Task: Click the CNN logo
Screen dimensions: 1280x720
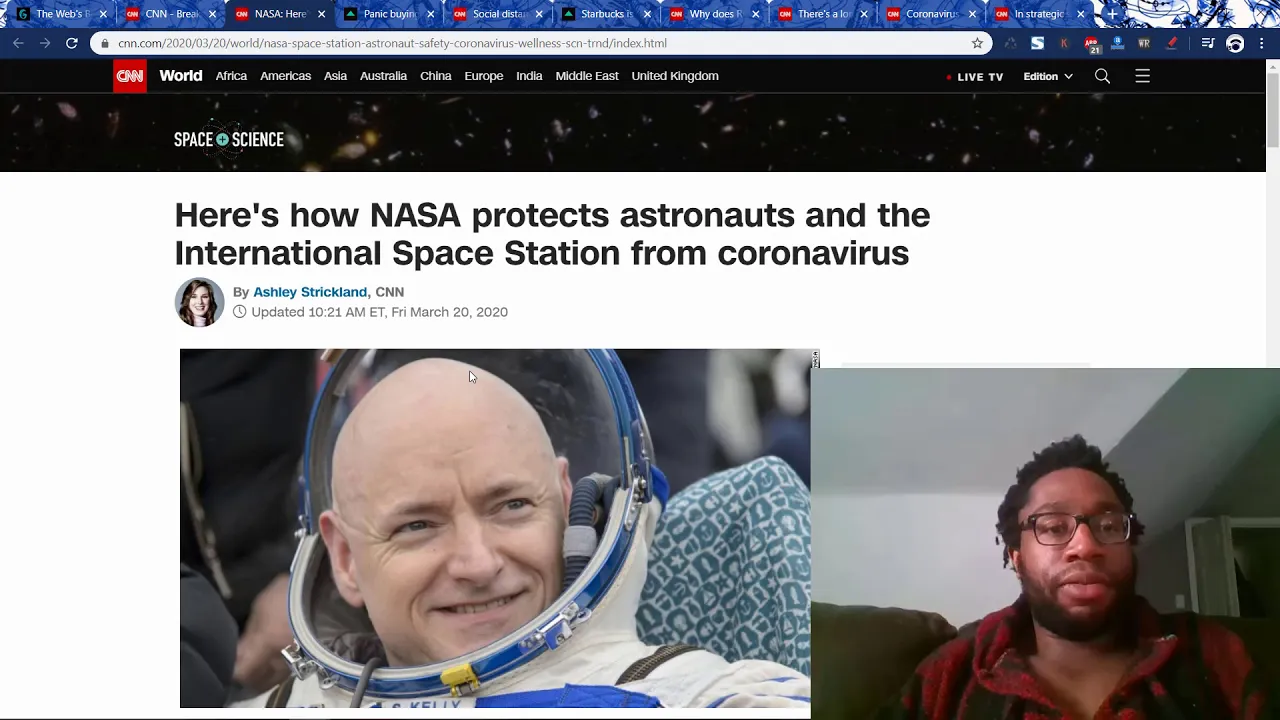Action: 129,76
